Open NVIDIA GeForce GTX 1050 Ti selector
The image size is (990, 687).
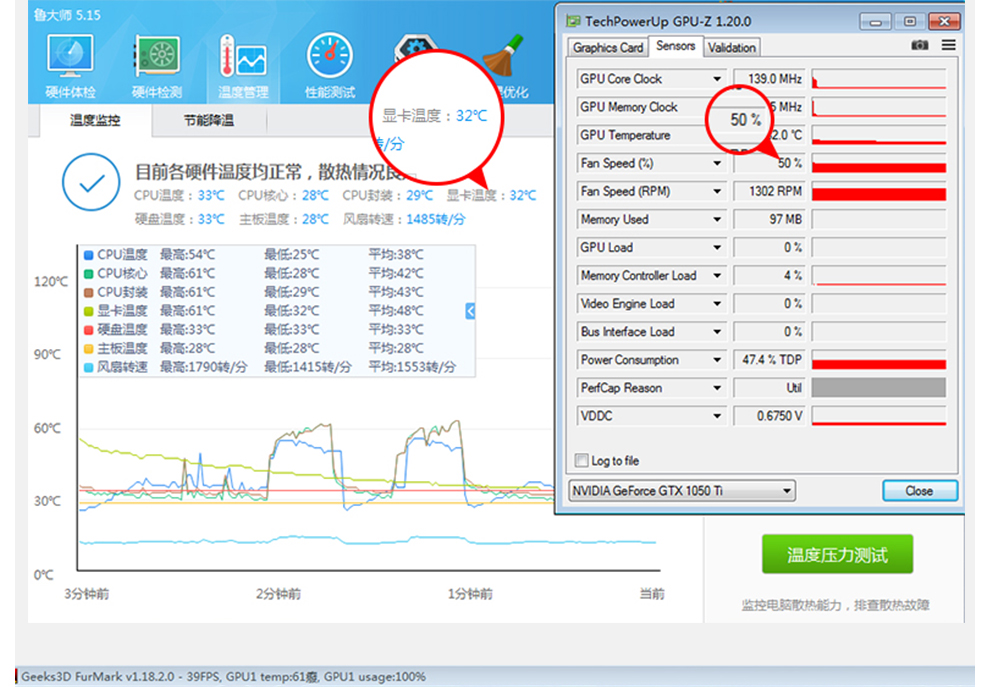point(682,491)
